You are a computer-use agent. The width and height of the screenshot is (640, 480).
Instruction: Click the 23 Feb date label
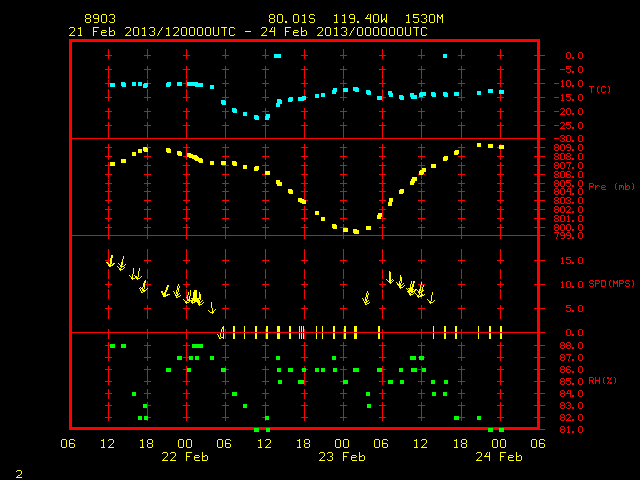click(342, 457)
